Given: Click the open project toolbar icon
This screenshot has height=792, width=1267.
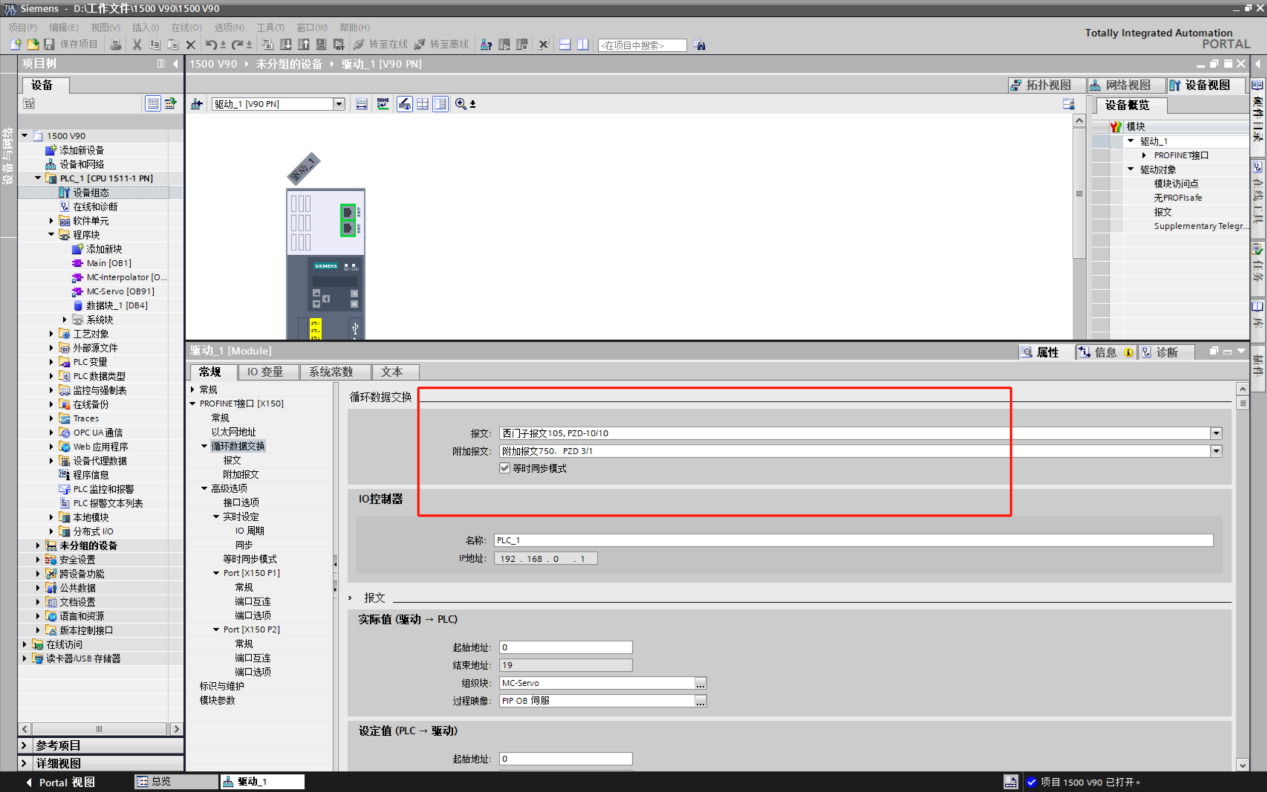Looking at the screenshot, I should point(32,45).
